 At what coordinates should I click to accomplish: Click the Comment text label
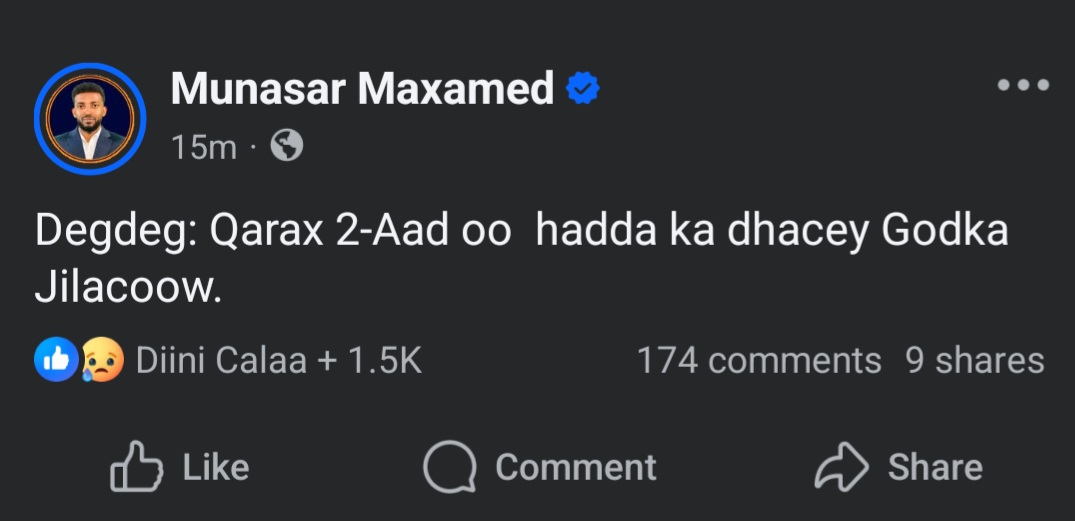tap(576, 467)
